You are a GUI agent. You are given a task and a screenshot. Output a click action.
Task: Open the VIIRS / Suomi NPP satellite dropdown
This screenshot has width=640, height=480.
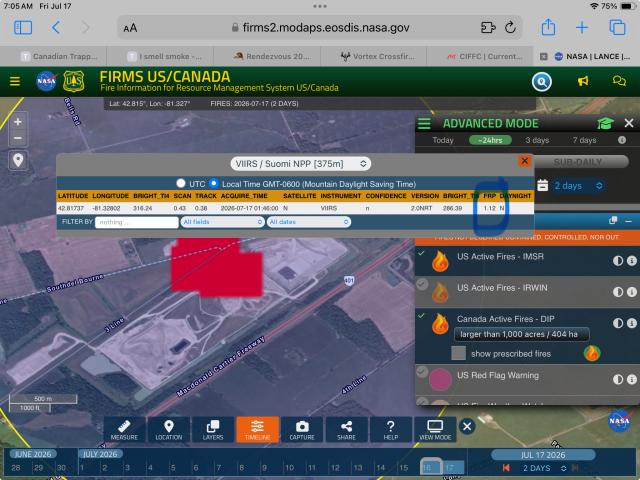pos(301,164)
